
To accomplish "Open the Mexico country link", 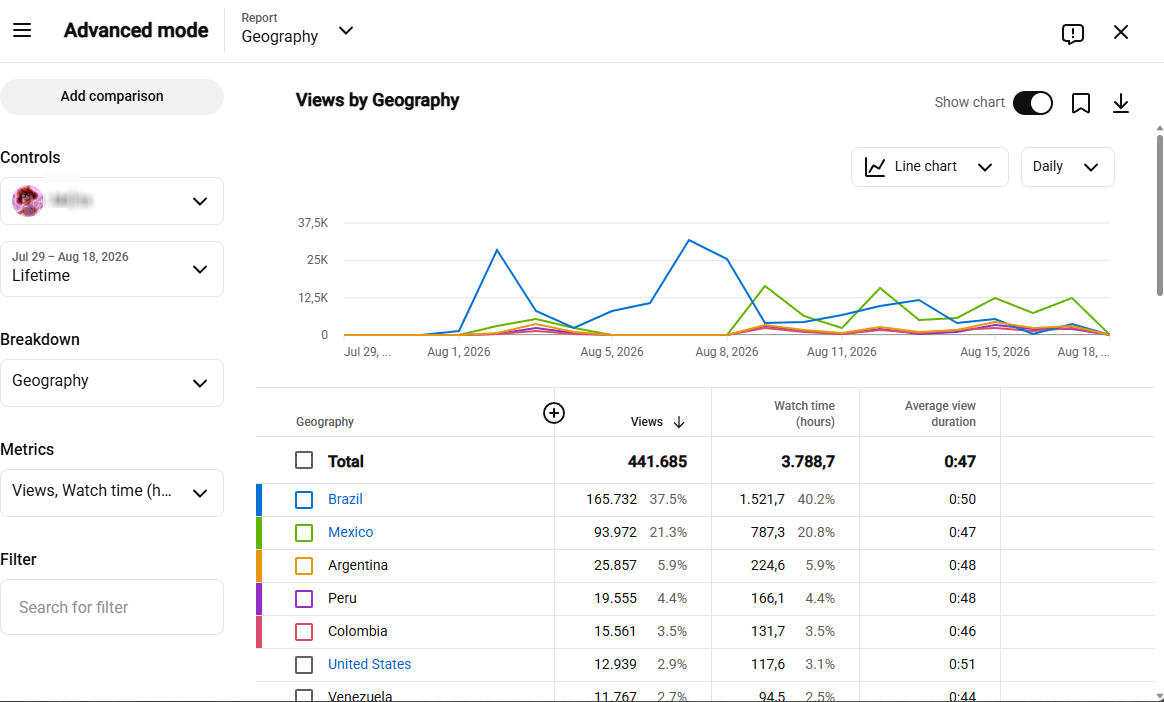I will [350, 532].
